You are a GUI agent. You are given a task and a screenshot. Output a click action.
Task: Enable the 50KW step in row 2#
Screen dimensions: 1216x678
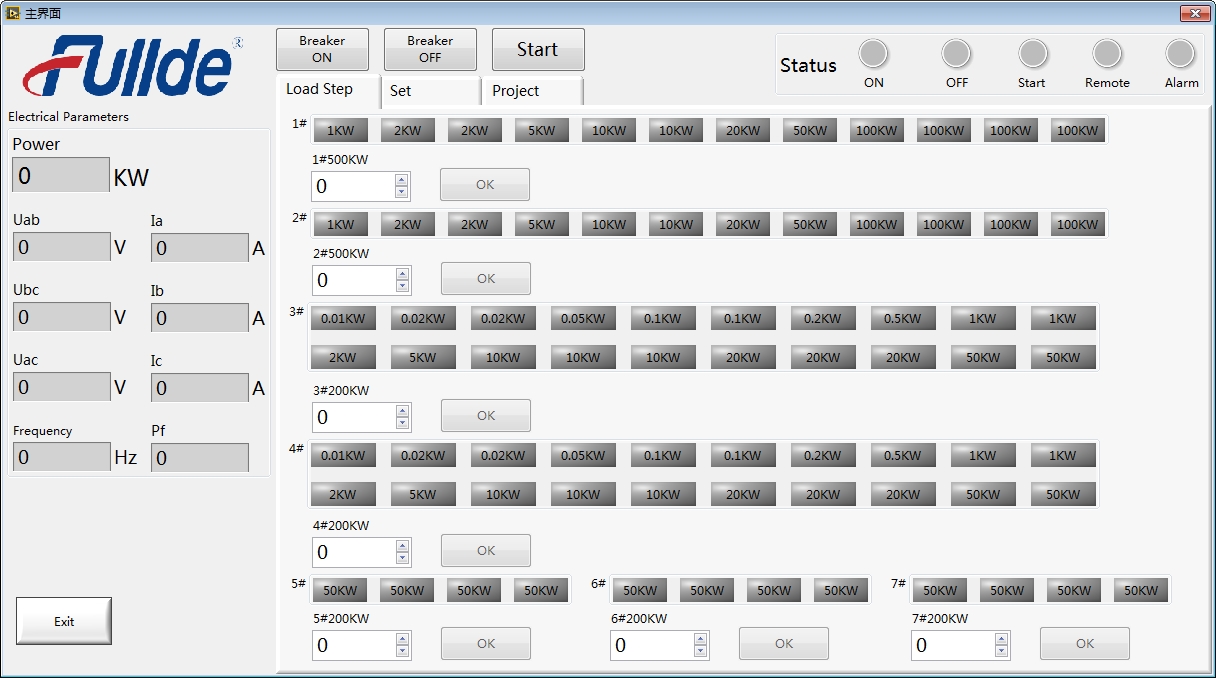tap(810, 224)
